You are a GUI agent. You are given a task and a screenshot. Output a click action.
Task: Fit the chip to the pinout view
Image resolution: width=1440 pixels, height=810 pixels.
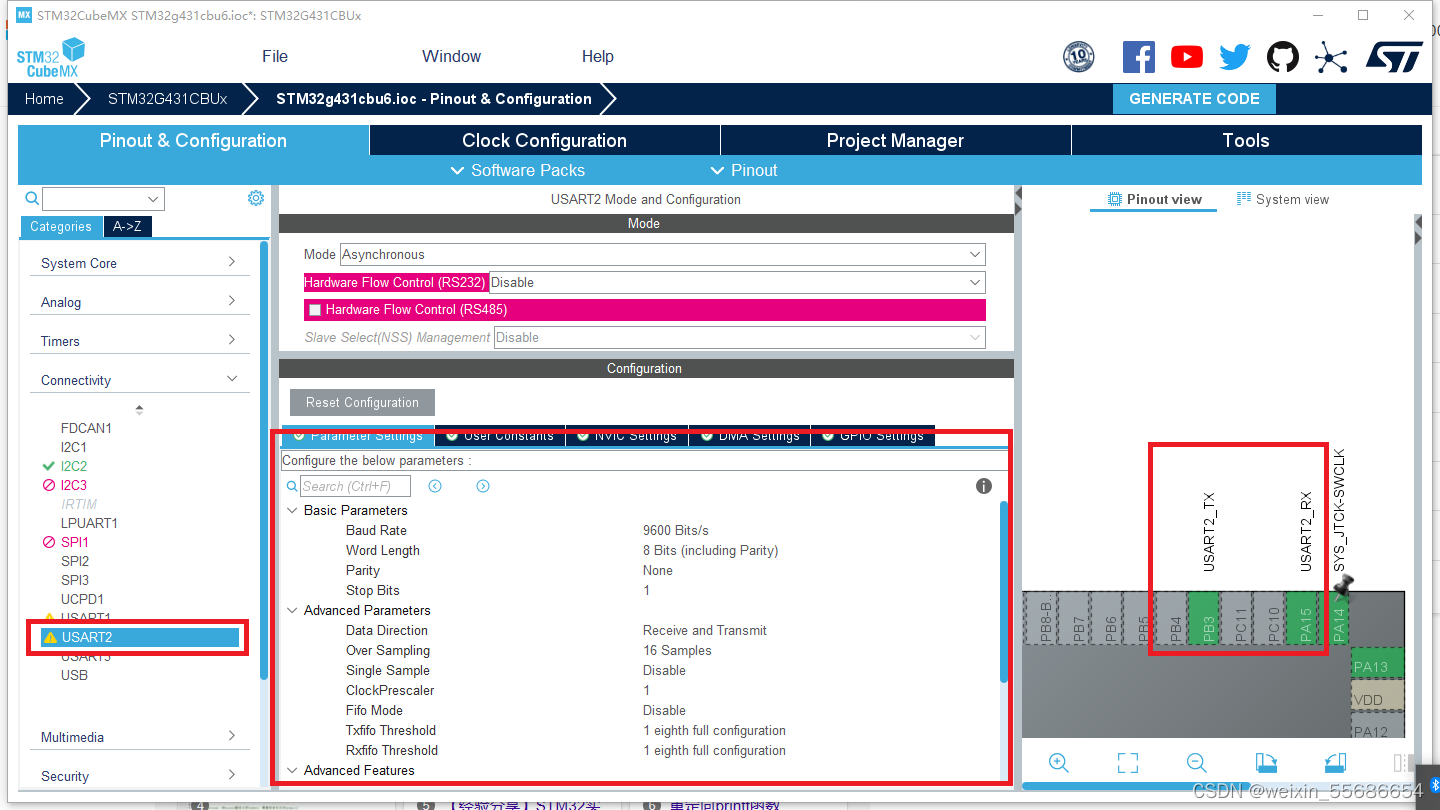pyautogui.click(x=1128, y=763)
